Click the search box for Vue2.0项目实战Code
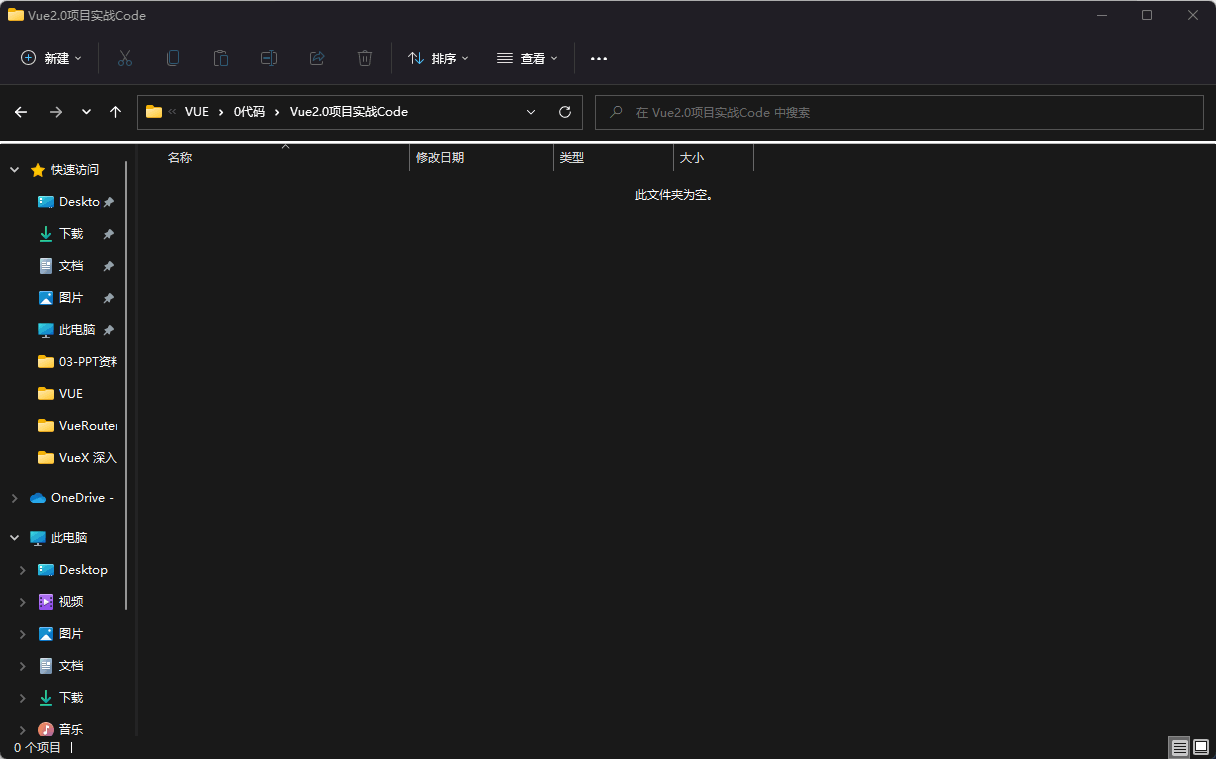Image resolution: width=1216 pixels, height=759 pixels. (x=899, y=112)
